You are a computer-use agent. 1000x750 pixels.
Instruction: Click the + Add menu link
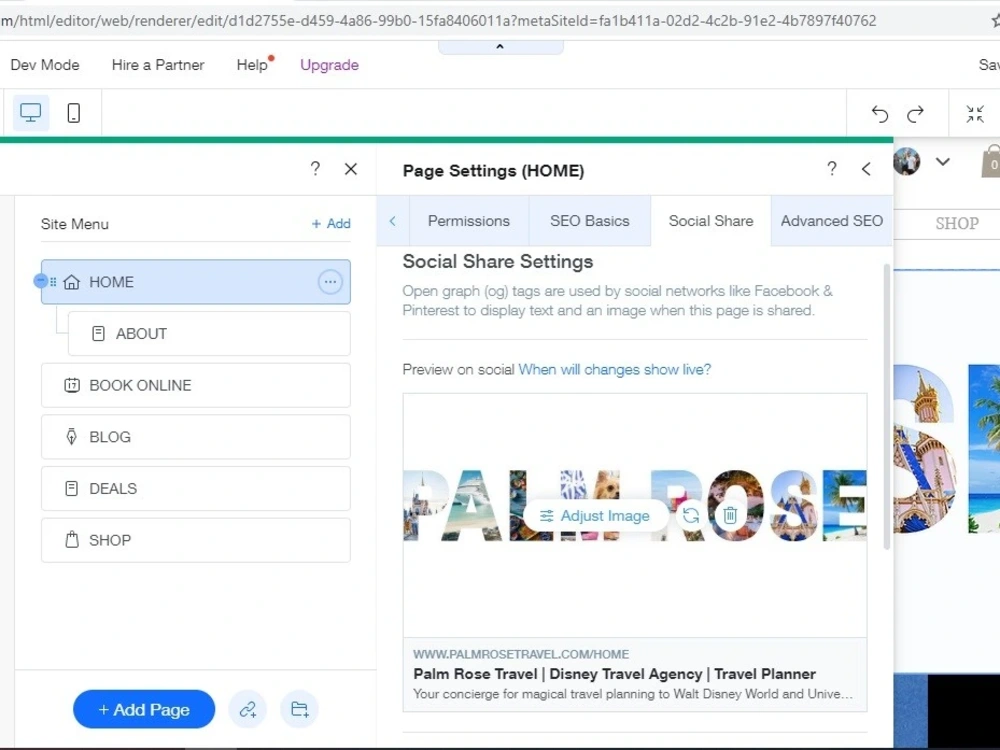pyautogui.click(x=331, y=224)
